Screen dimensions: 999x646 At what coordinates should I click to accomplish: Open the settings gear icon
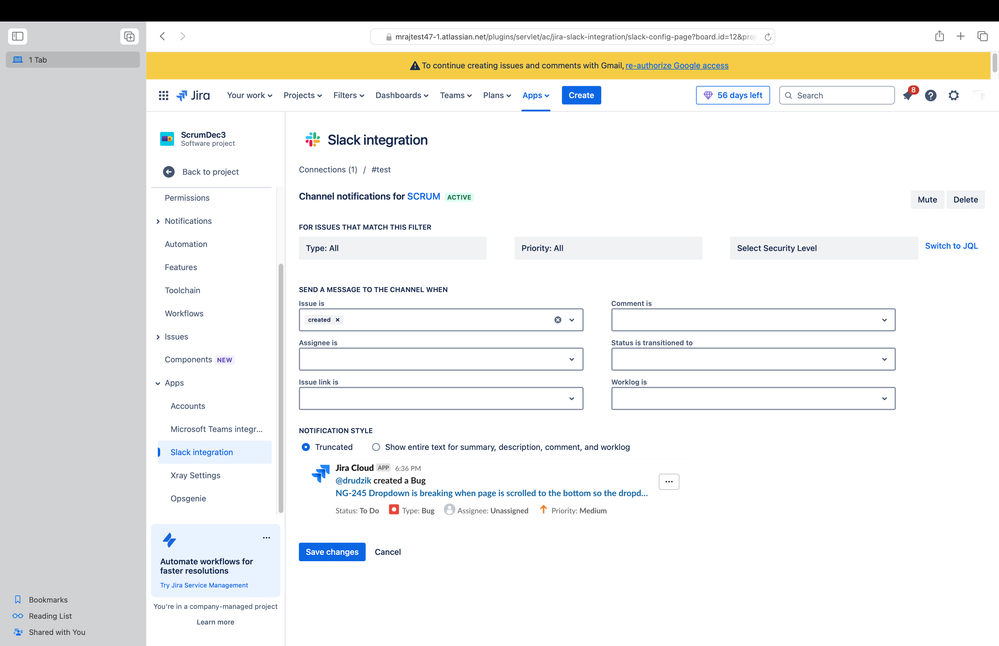tap(954, 96)
